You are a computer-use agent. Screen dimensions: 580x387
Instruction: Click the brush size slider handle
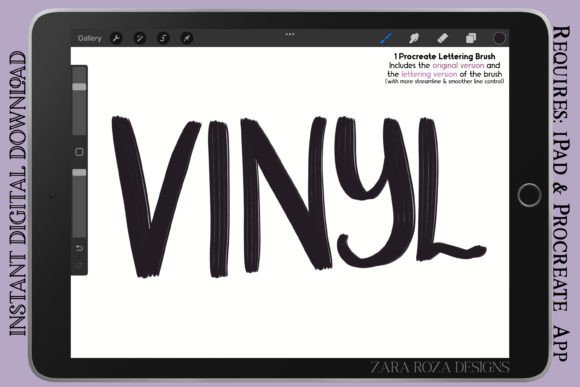tap(79, 87)
